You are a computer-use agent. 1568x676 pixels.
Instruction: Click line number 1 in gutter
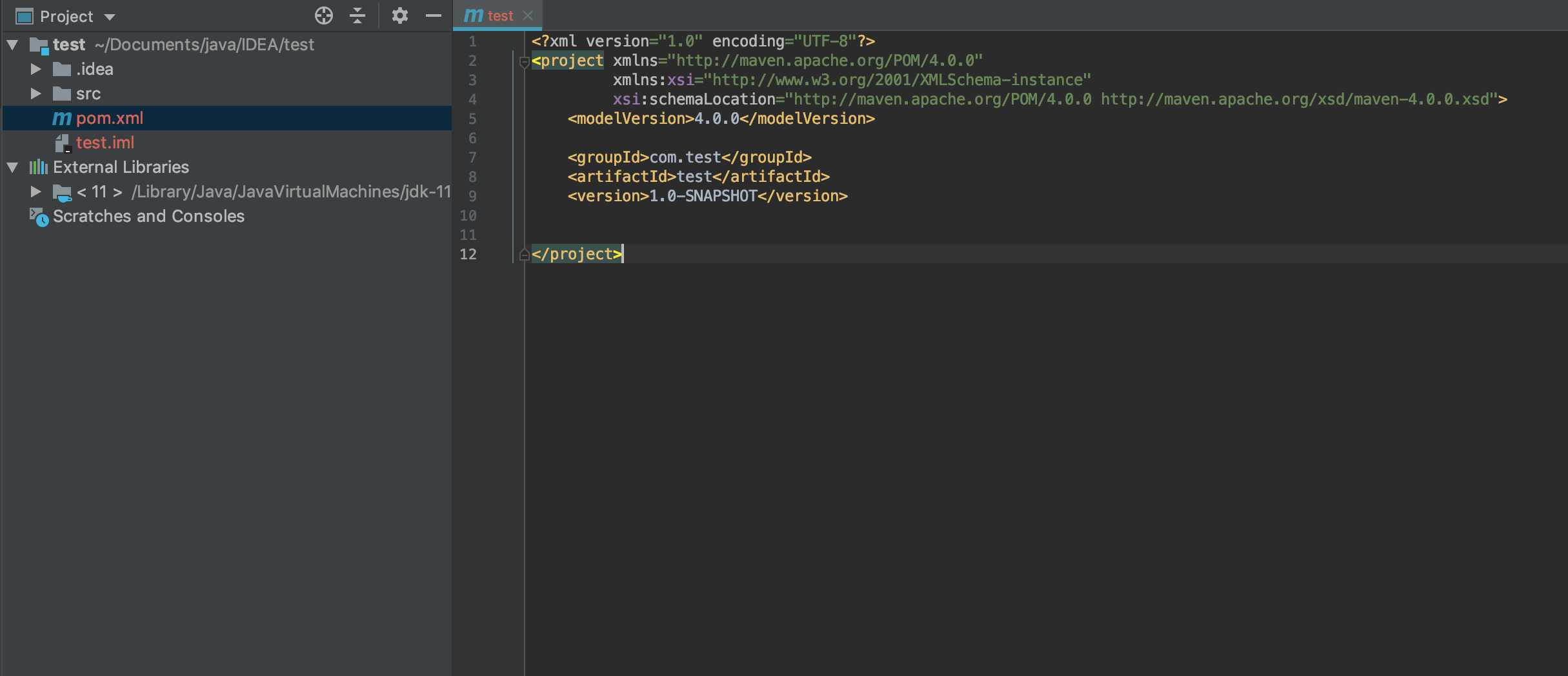pyautogui.click(x=472, y=41)
